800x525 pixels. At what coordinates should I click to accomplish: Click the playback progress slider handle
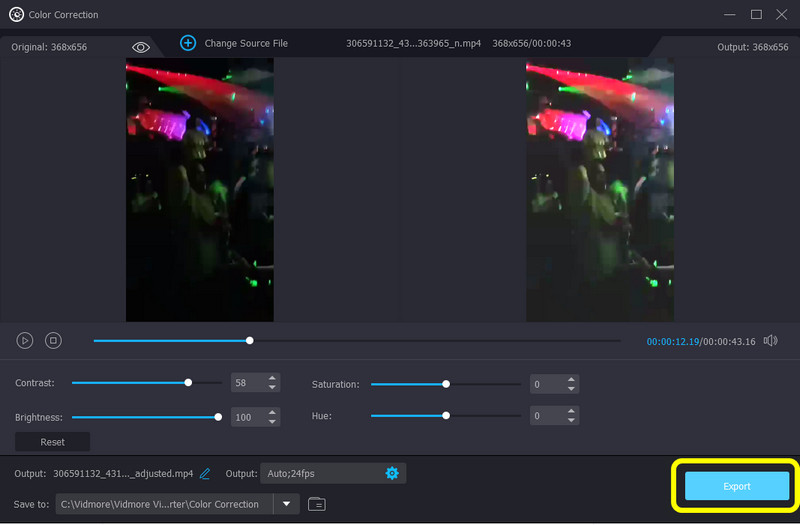click(x=249, y=340)
